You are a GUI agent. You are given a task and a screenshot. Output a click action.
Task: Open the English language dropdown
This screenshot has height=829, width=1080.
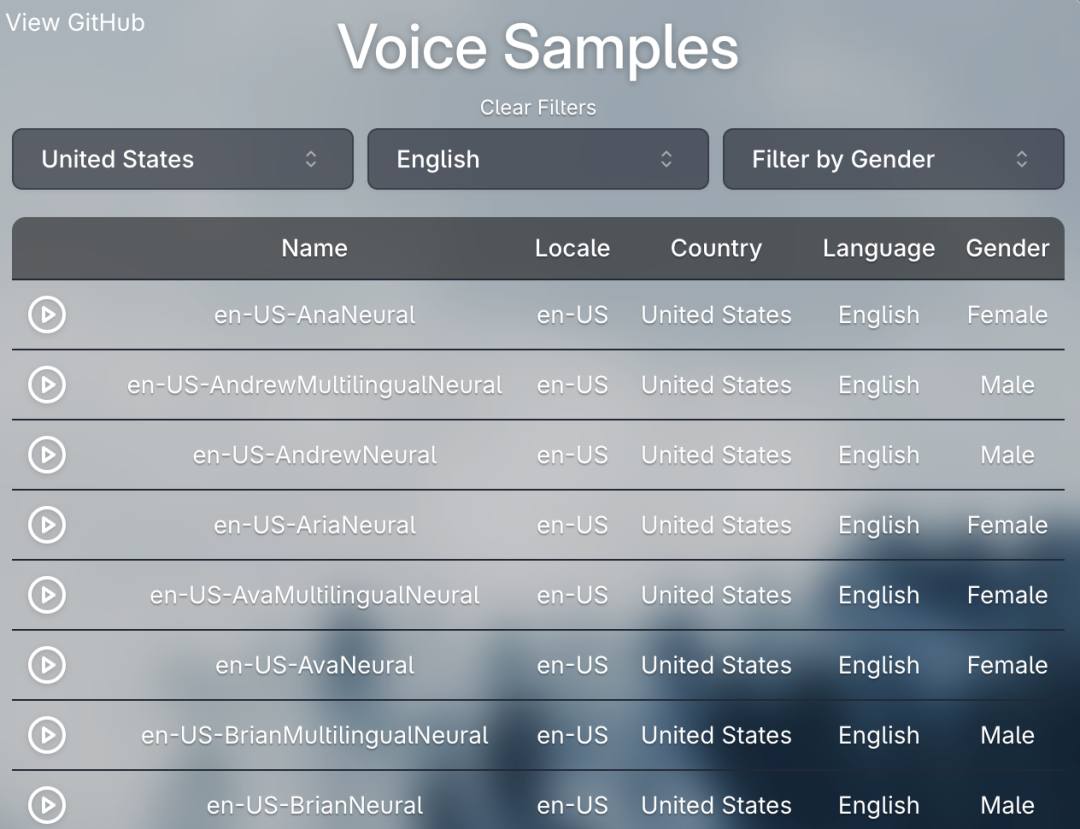[538, 159]
